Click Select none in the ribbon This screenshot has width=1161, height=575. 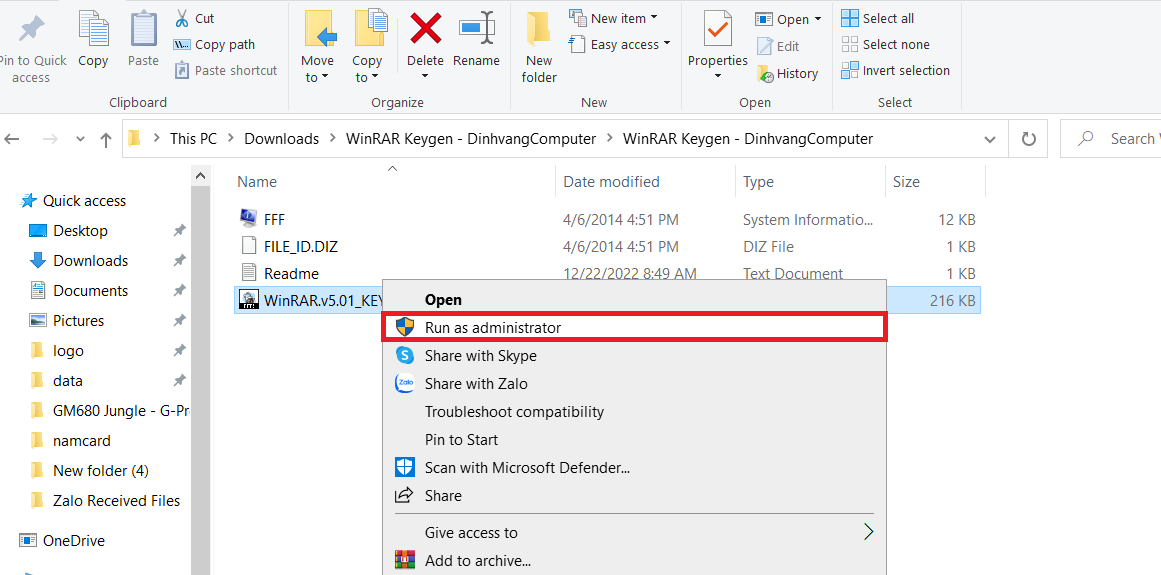coord(886,44)
